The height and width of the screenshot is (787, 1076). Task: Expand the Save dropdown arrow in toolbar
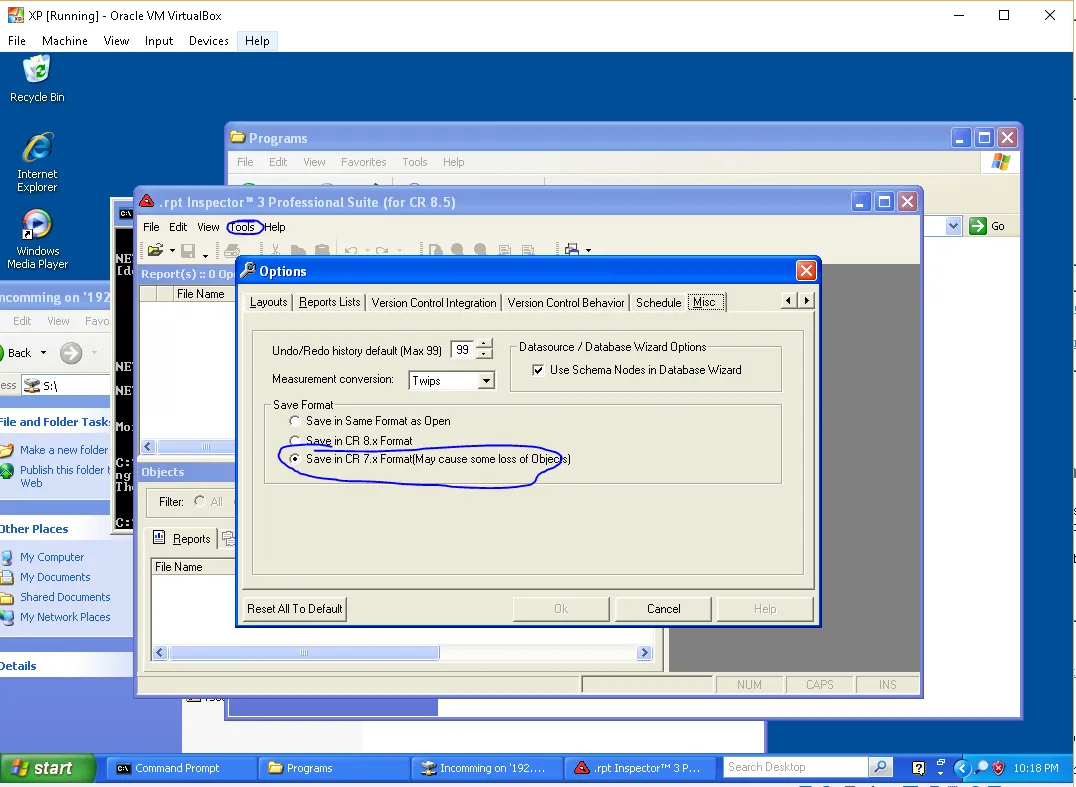204,255
